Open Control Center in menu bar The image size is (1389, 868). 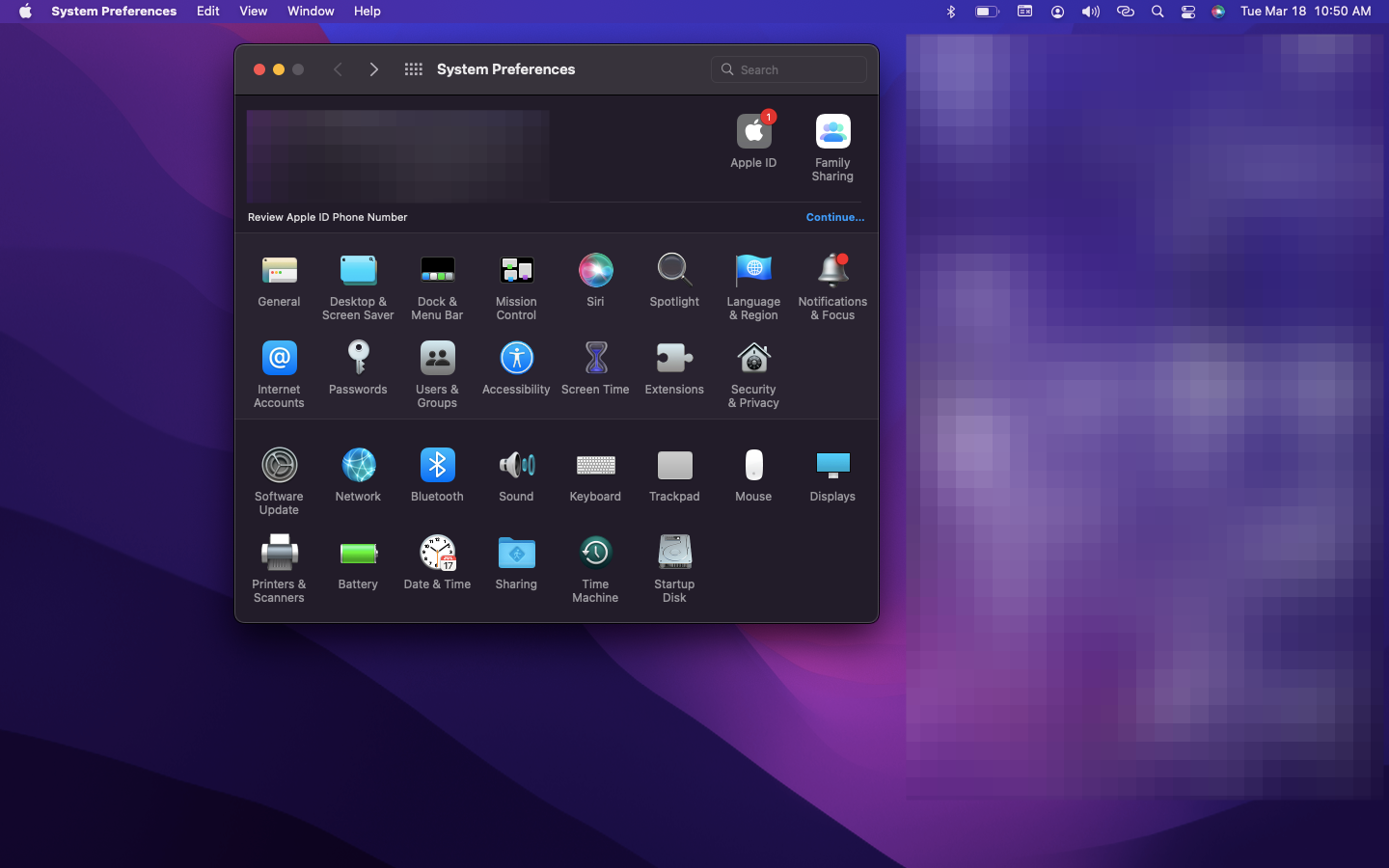pyautogui.click(x=1188, y=12)
